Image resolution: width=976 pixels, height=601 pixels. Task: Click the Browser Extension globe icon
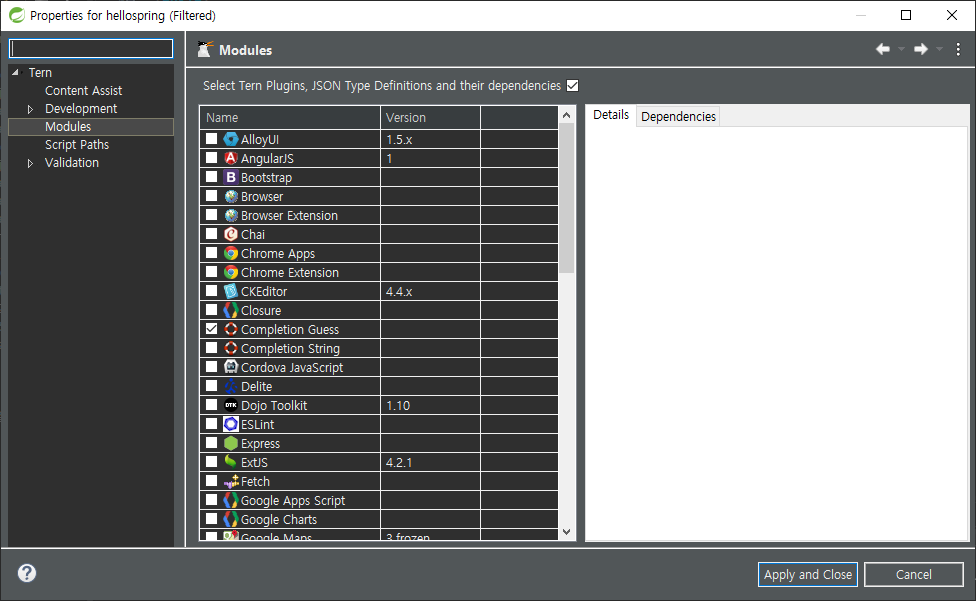[231, 215]
